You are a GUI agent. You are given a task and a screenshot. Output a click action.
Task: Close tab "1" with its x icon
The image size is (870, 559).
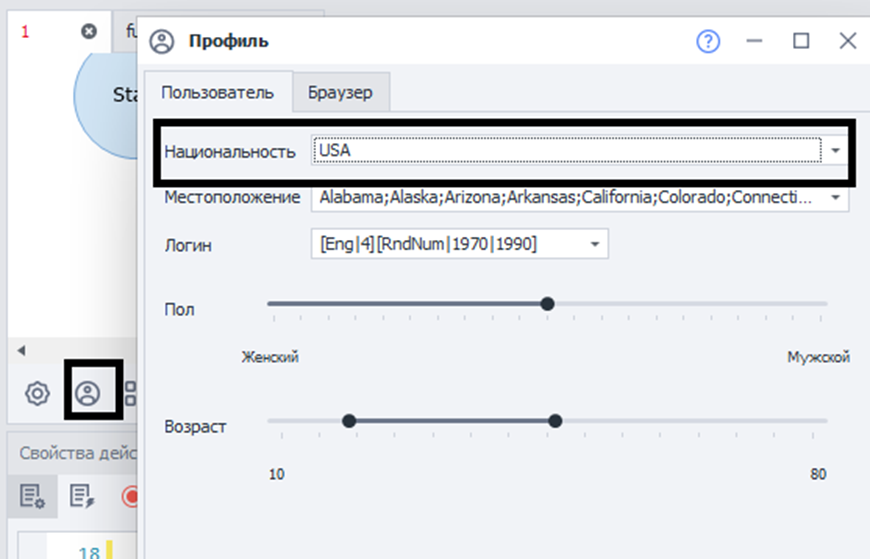pos(89,31)
